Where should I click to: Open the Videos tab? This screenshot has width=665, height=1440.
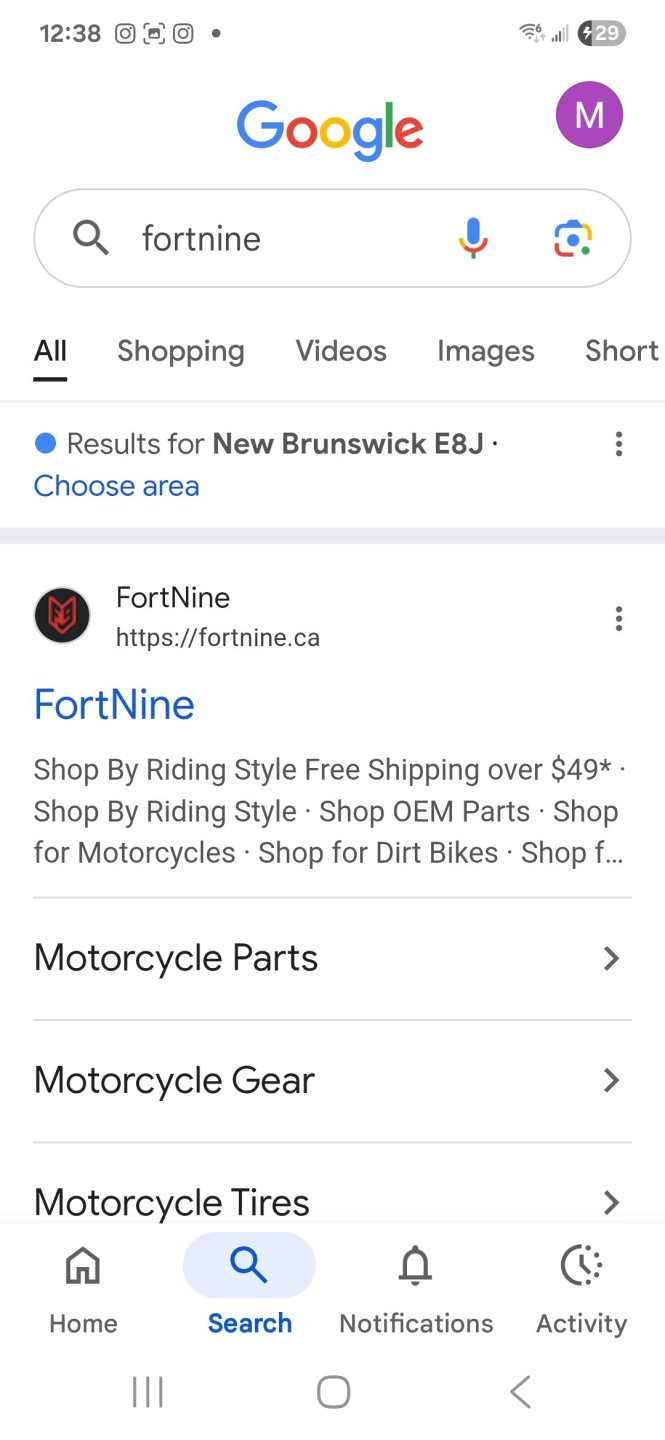pos(340,351)
